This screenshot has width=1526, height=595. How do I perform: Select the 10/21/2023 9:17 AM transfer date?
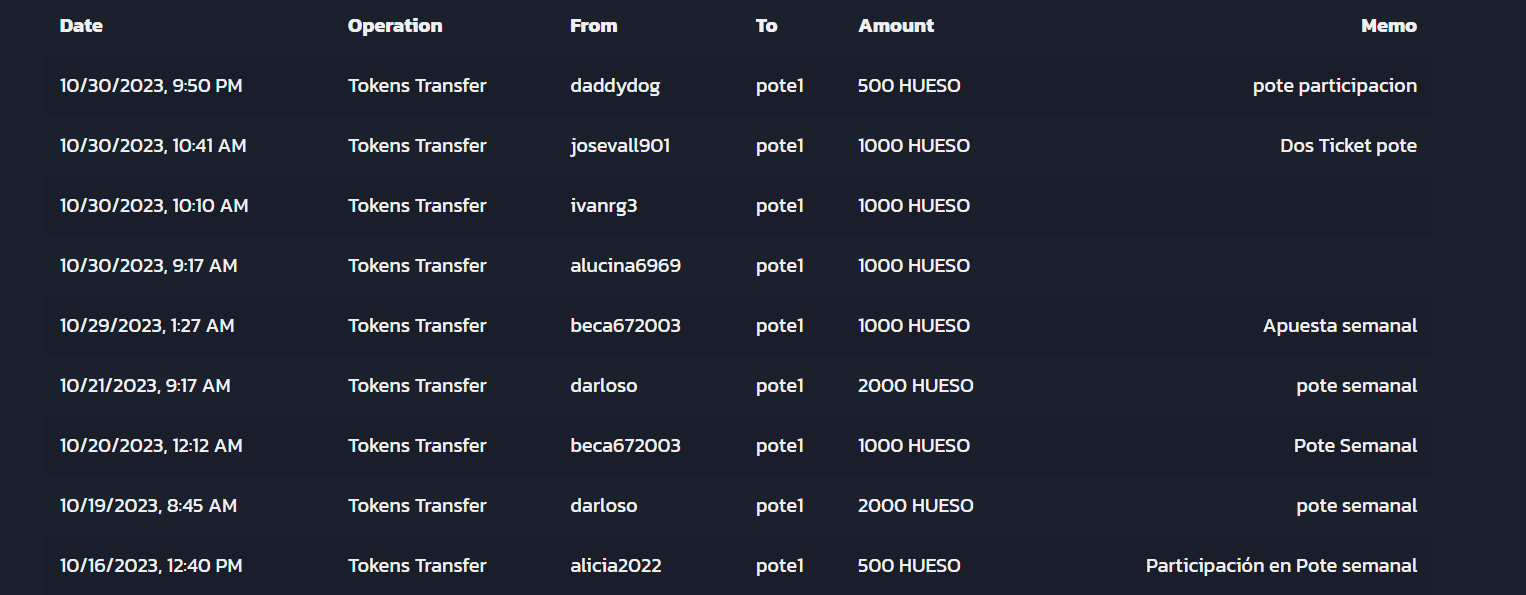[x=145, y=386]
